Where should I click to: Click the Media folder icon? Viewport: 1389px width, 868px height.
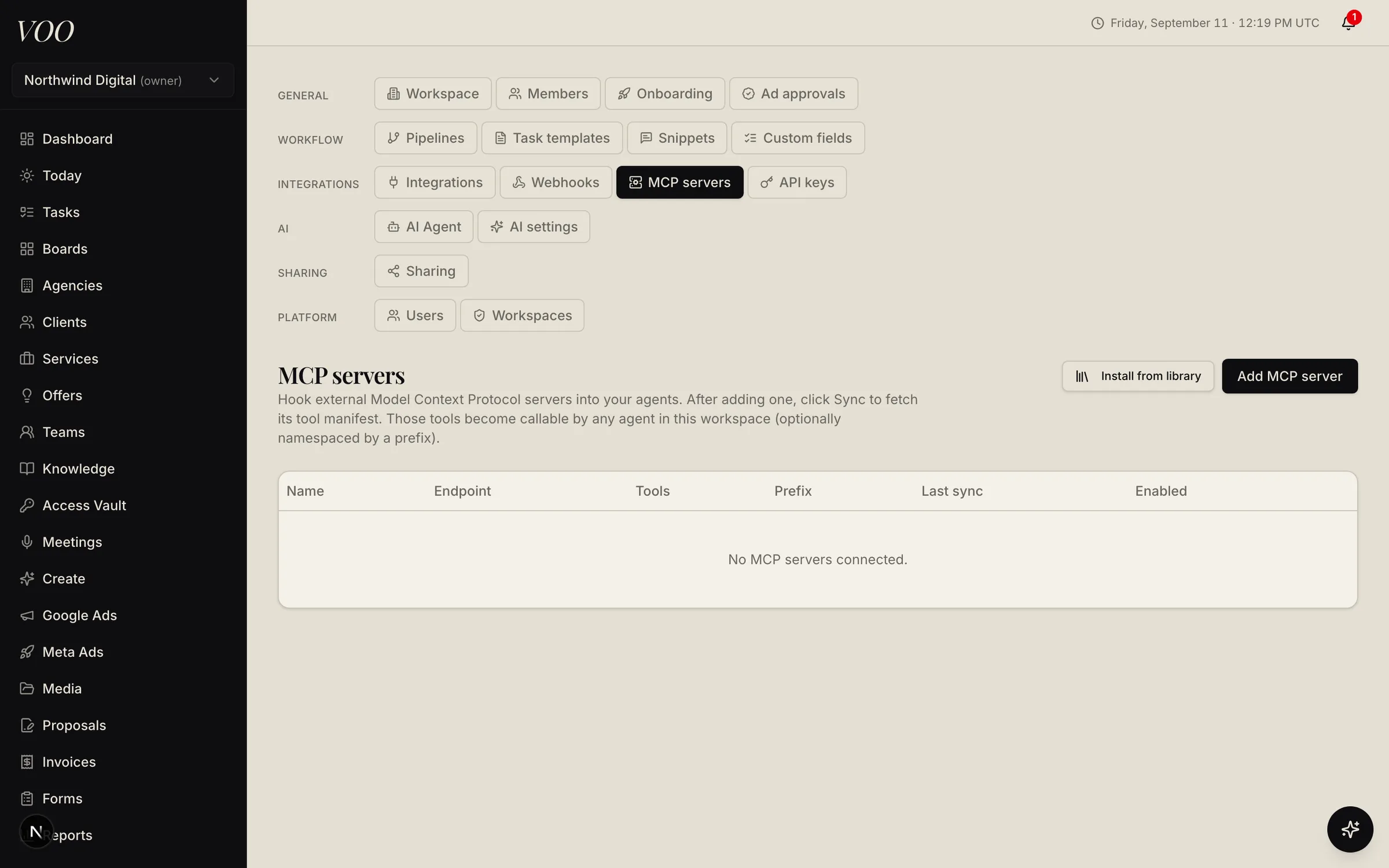click(27, 689)
